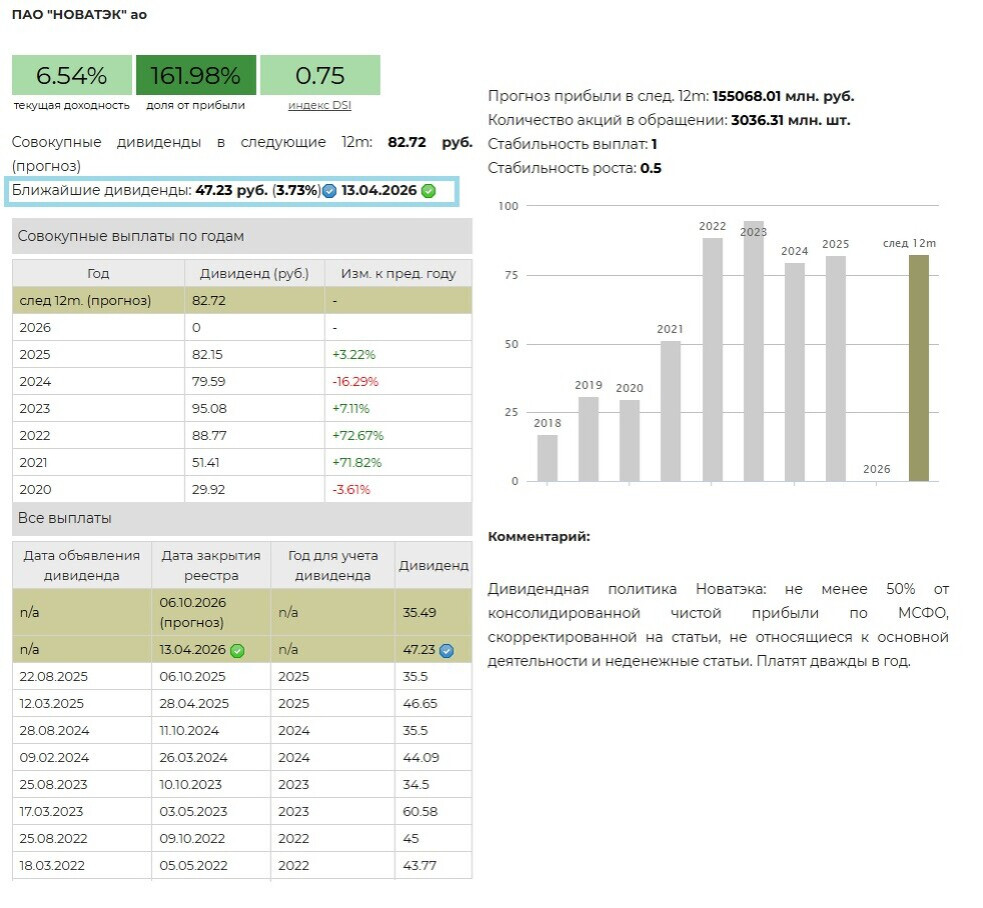Expand the Совокупные выплаты по годам section
Screen dimensions: 983x908
pos(241,236)
